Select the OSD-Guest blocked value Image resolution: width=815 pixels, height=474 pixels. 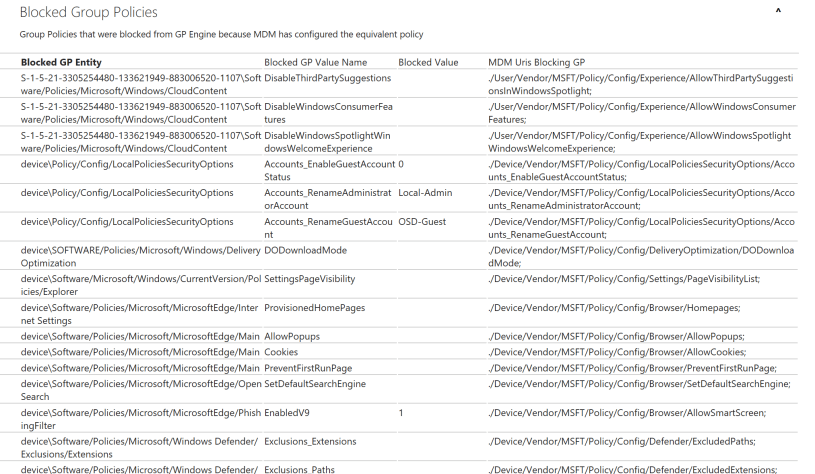pos(423,221)
